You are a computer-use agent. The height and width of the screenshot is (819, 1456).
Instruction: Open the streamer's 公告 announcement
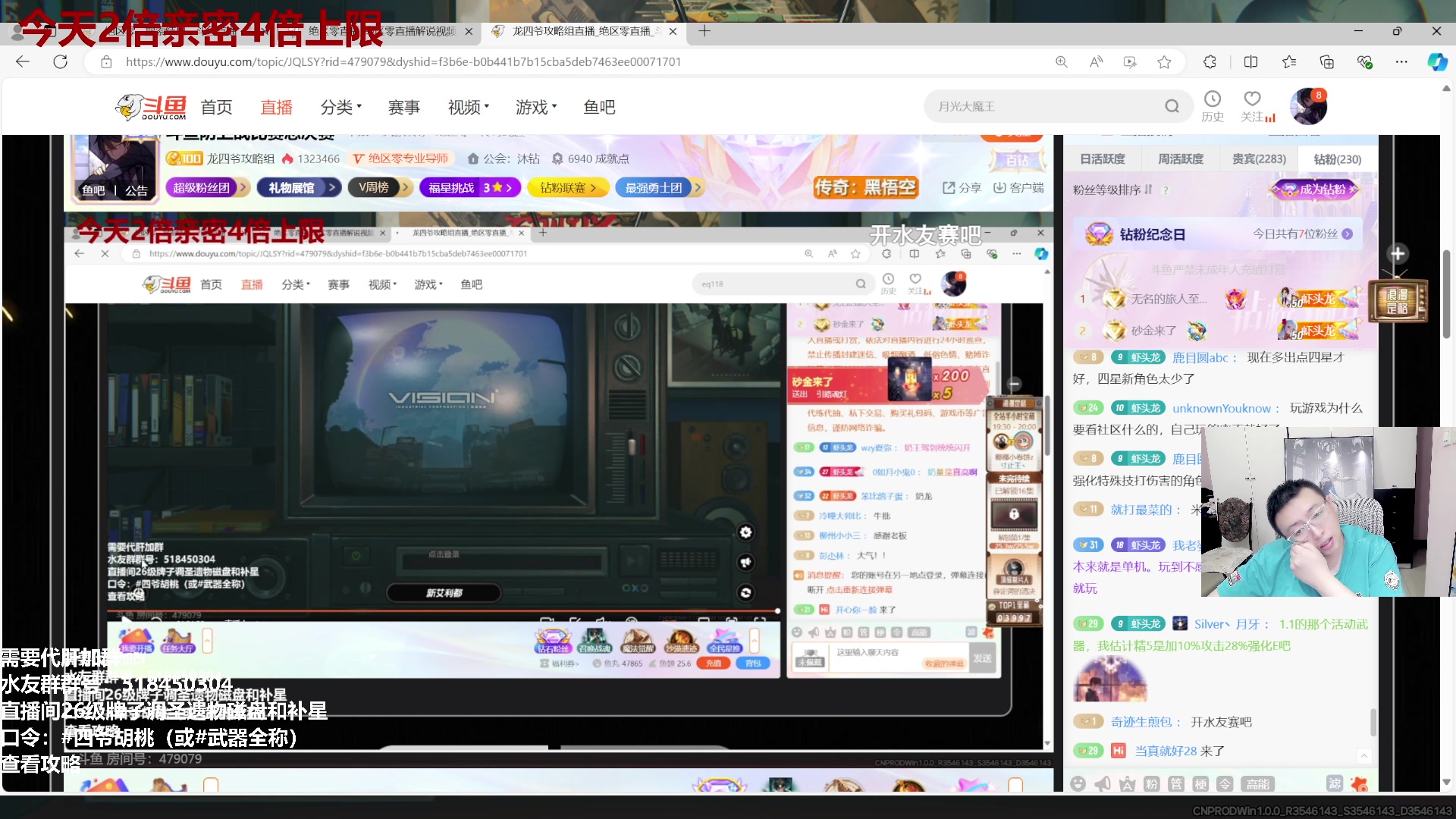tap(136, 190)
